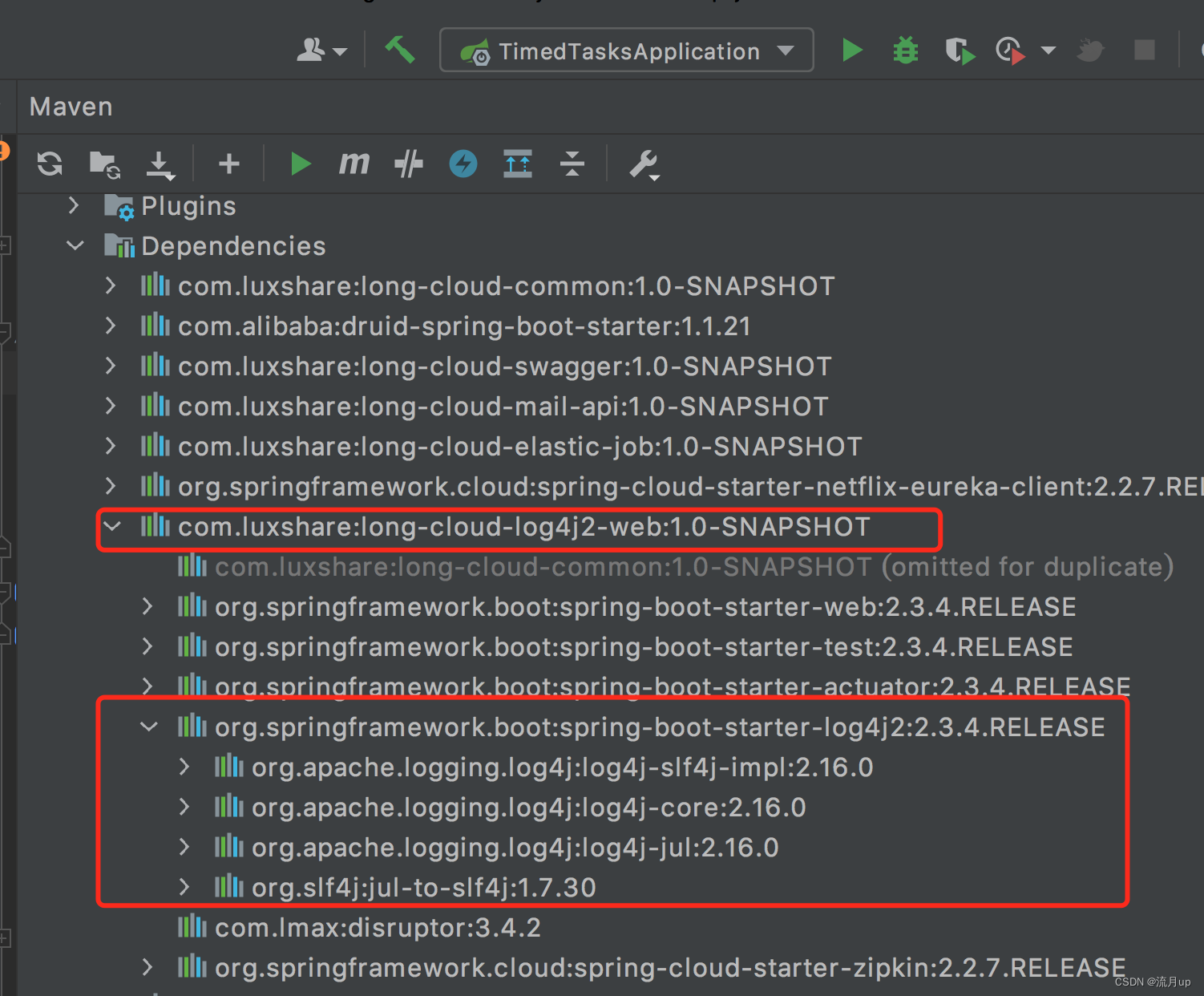Open the user account icon dropdown
Viewport: 1204px width, 996px height.
(321, 51)
